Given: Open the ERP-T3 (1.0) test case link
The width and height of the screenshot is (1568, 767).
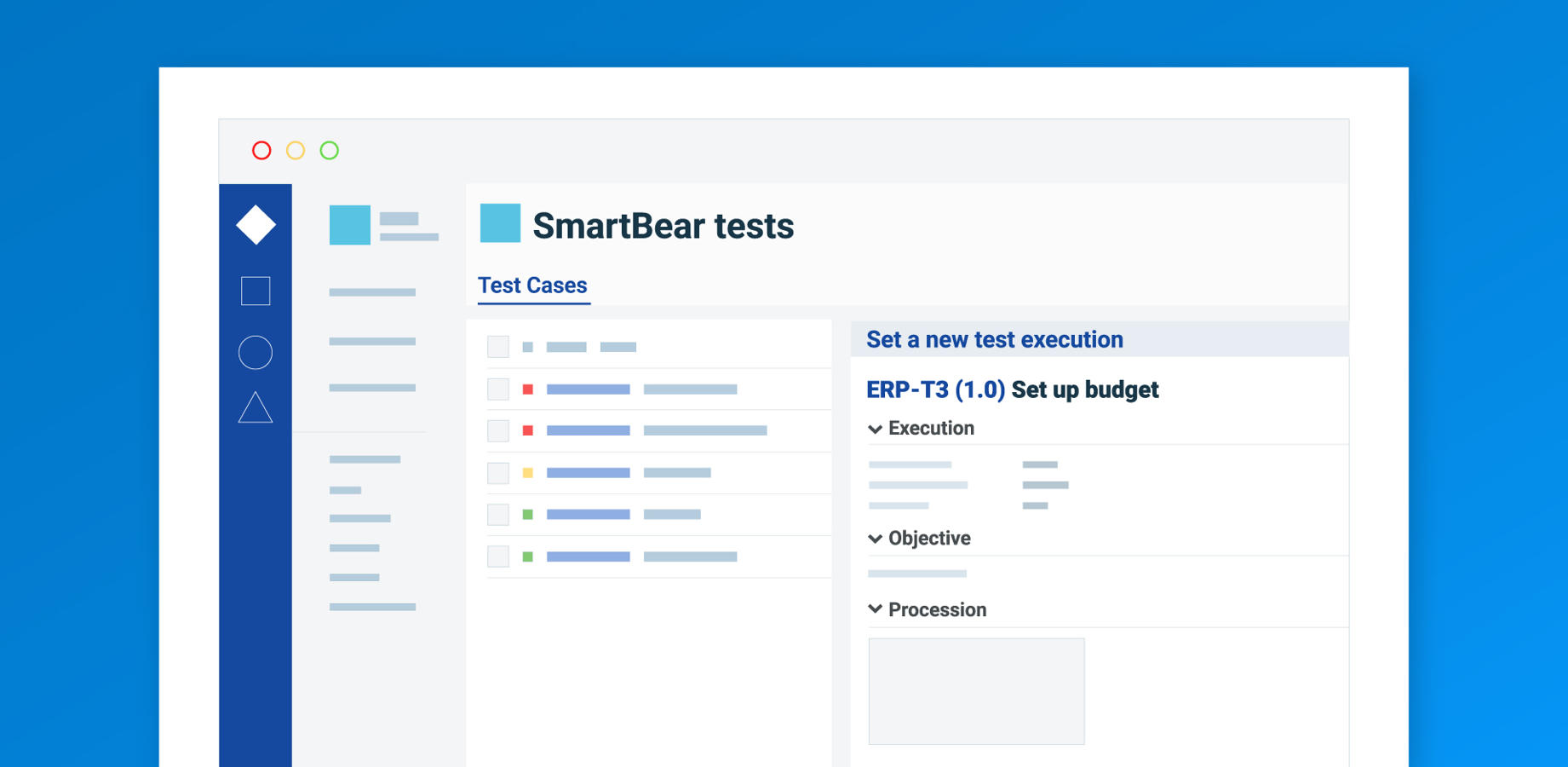Looking at the screenshot, I should (935, 389).
